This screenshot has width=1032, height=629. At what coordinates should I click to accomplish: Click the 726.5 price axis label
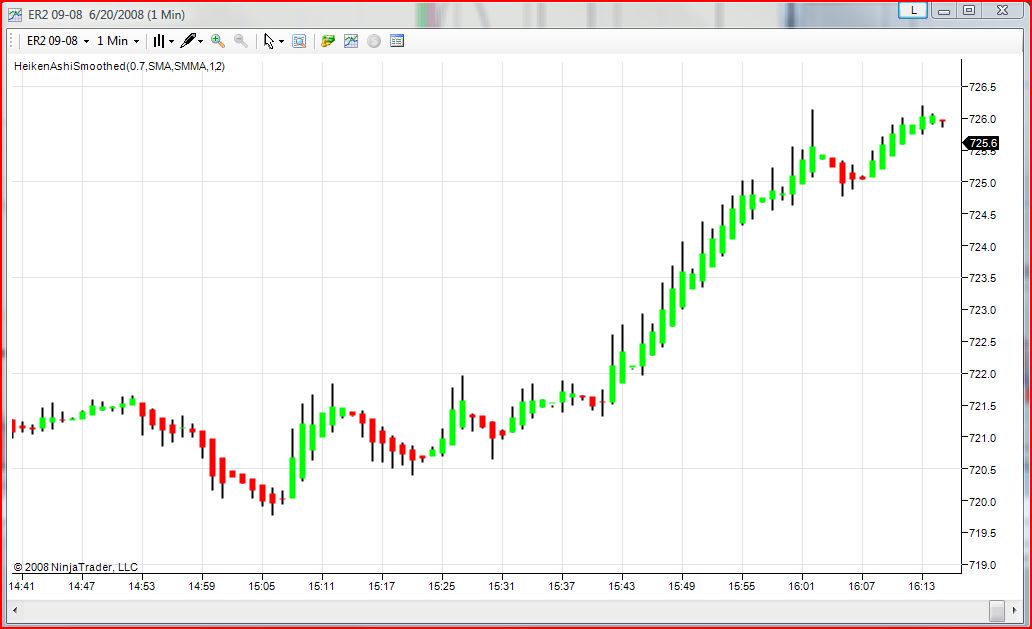pyautogui.click(x=983, y=87)
